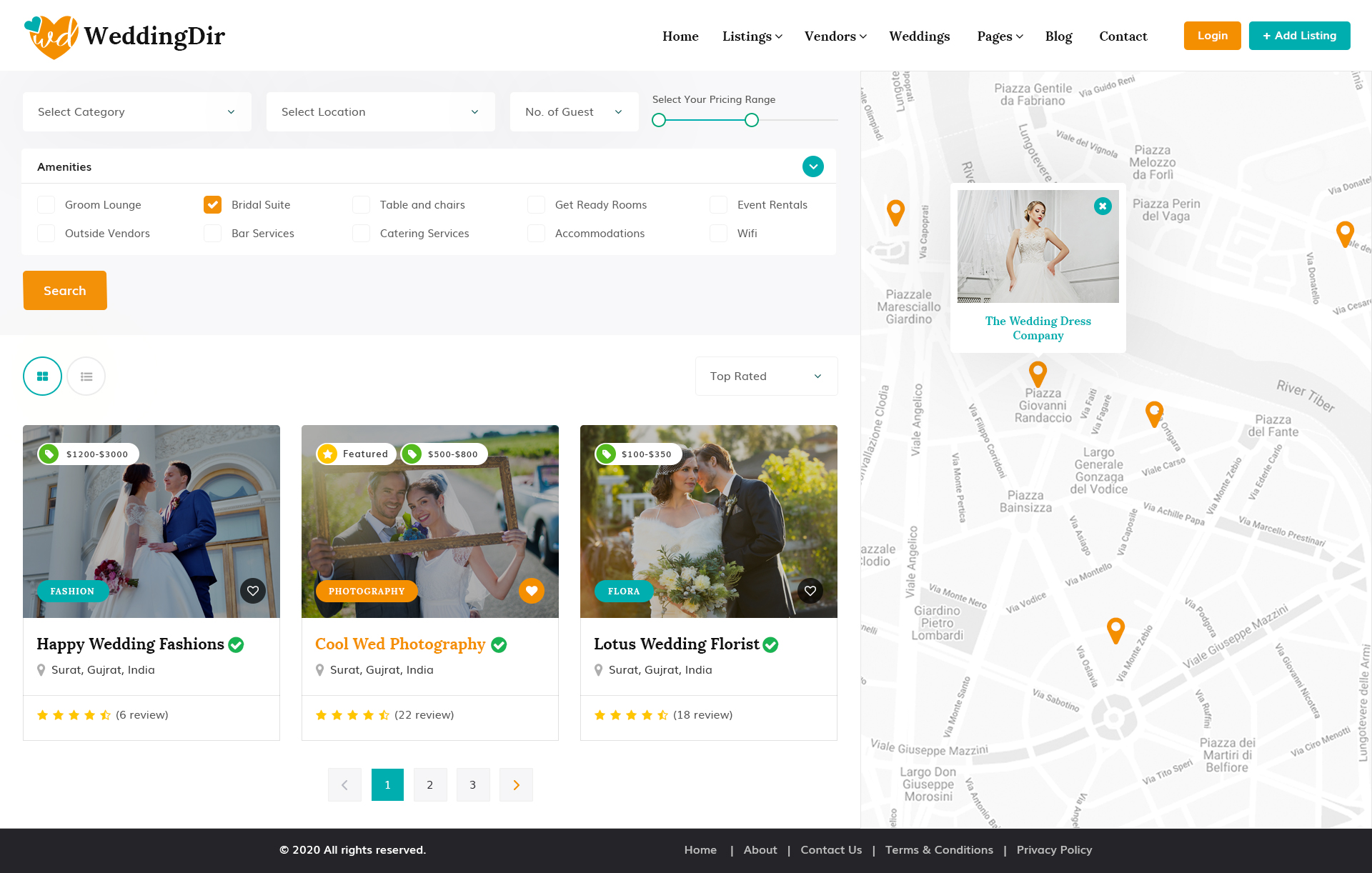Viewport: 1372px width, 873px height.
Task: Close the Wedding Dress Company map popup
Action: [x=1103, y=206]
